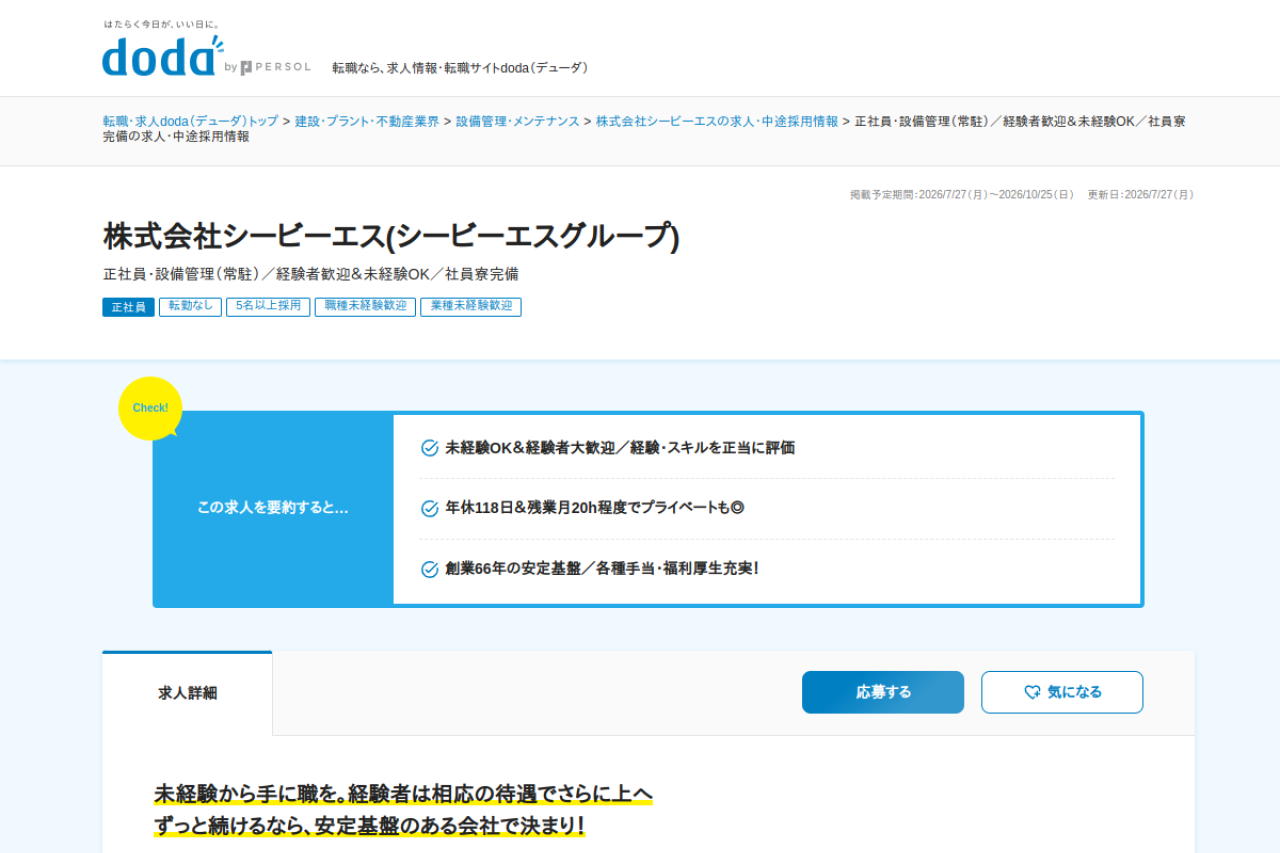Image resolution: width=1280 pixels, height=853 pixels.
Task: Click header tagline 転職なら、求人情報・転職サイトdoda（デューダ）
Action: pyautogui.click(x=461, y=68)
